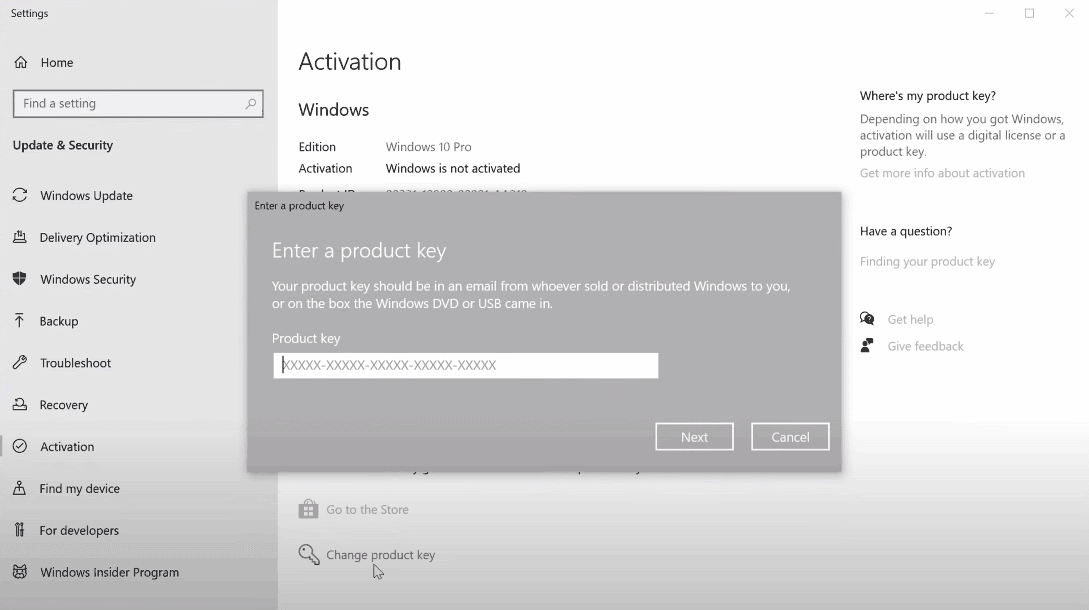The width and height of the screenshot is (1089, 610).
Task: Click the 'Where's my product key?' heading
Action: coord(928,96)
